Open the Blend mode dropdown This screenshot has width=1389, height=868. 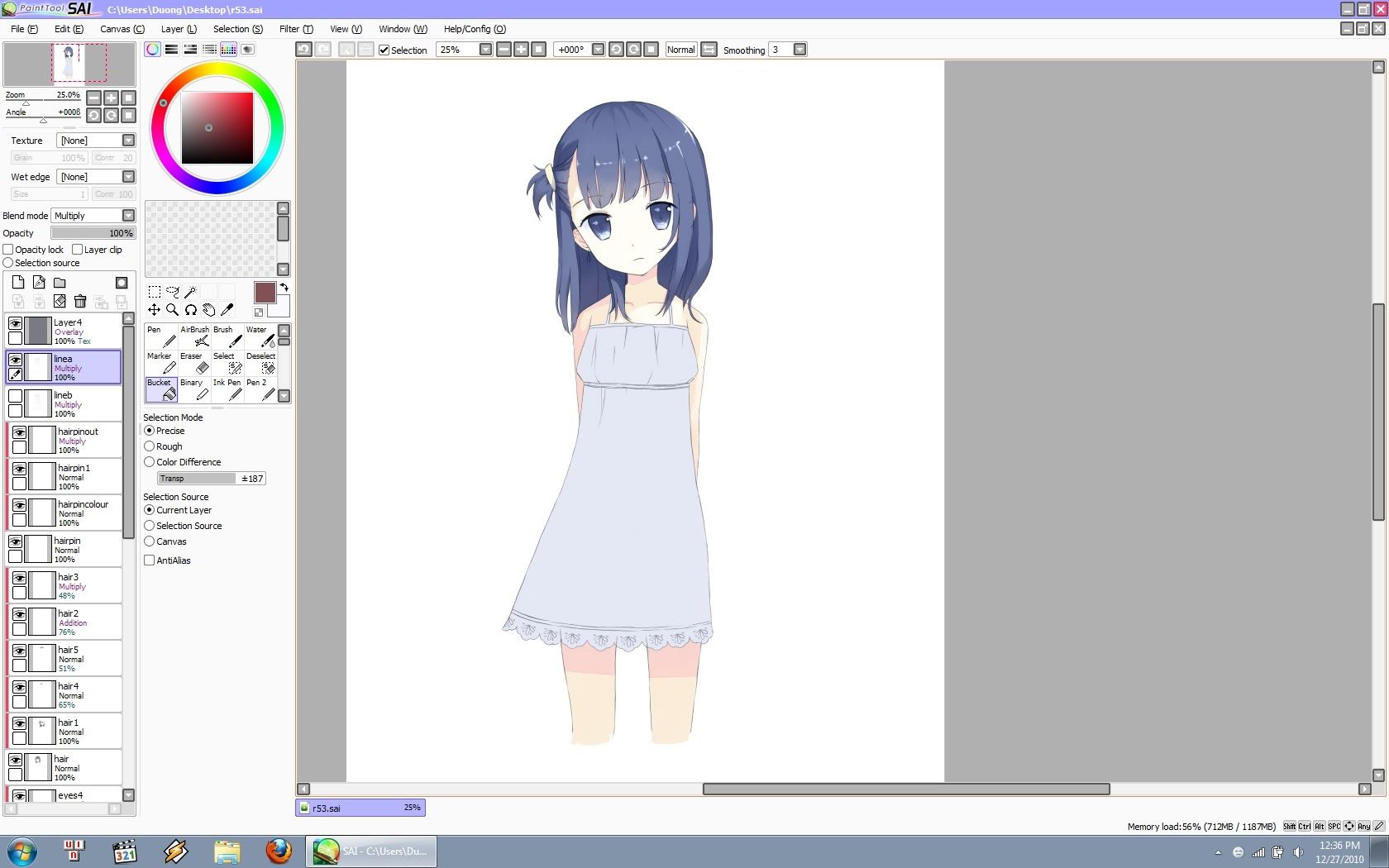[128, 216]
